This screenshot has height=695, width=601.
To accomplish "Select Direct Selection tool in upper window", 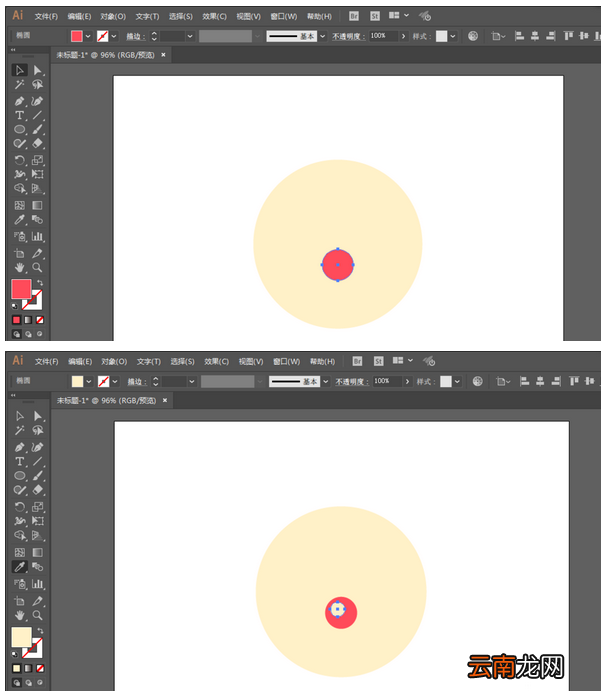I will [x=38, y=70].
